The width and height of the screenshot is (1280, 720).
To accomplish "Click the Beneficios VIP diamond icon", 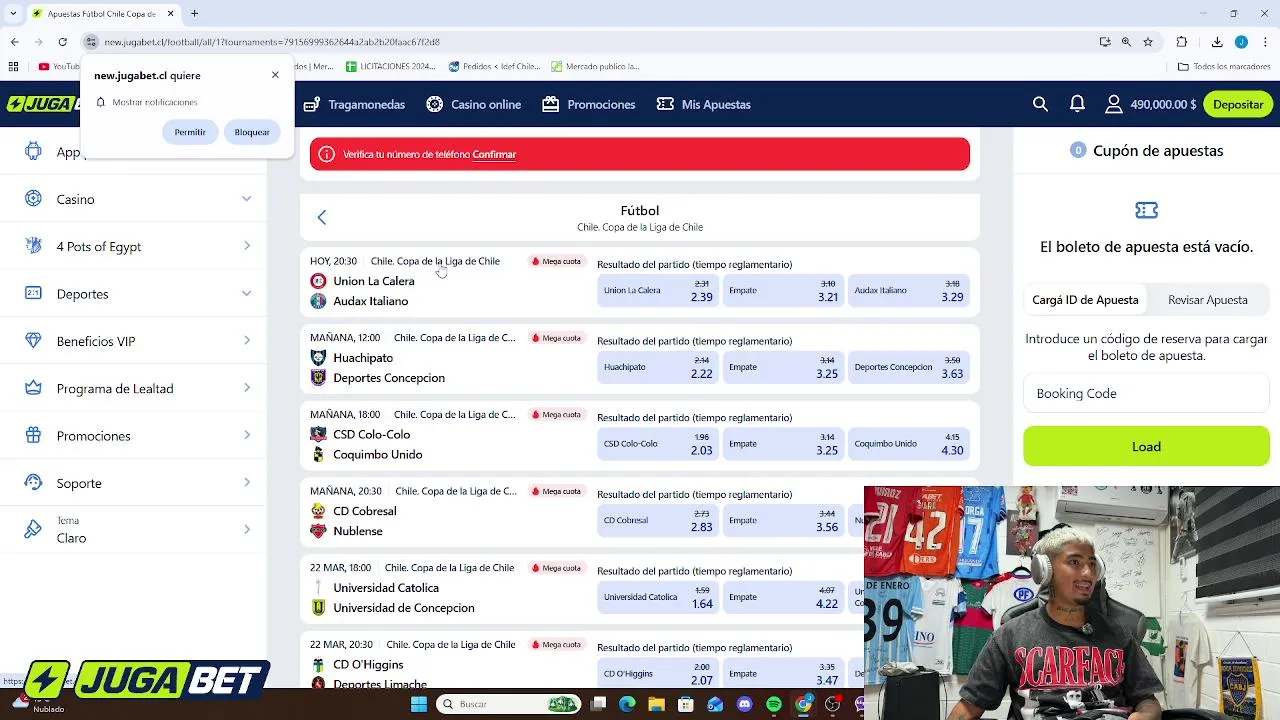I will pyautogui.click(x=34, y=341).
